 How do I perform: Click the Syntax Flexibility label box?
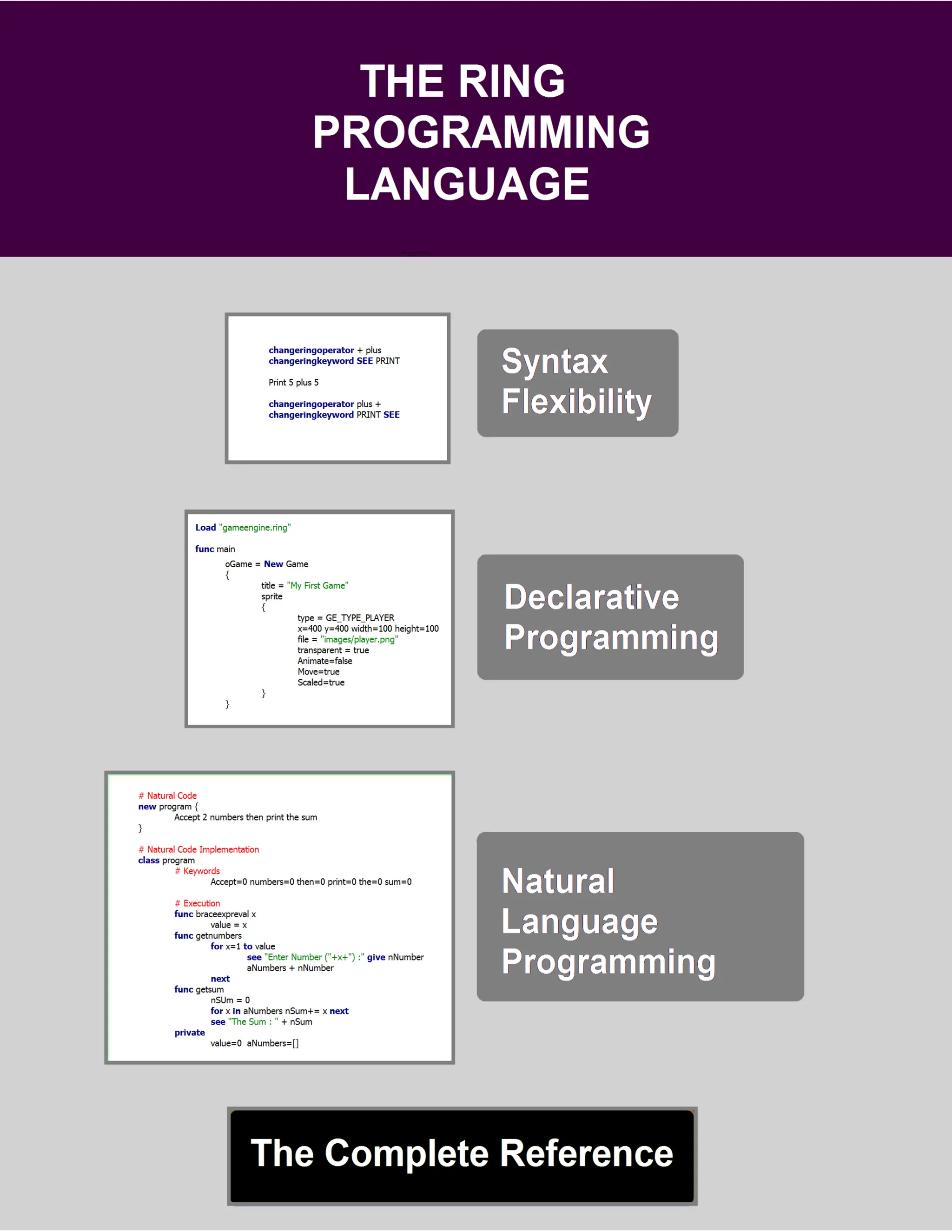point(577,383)
